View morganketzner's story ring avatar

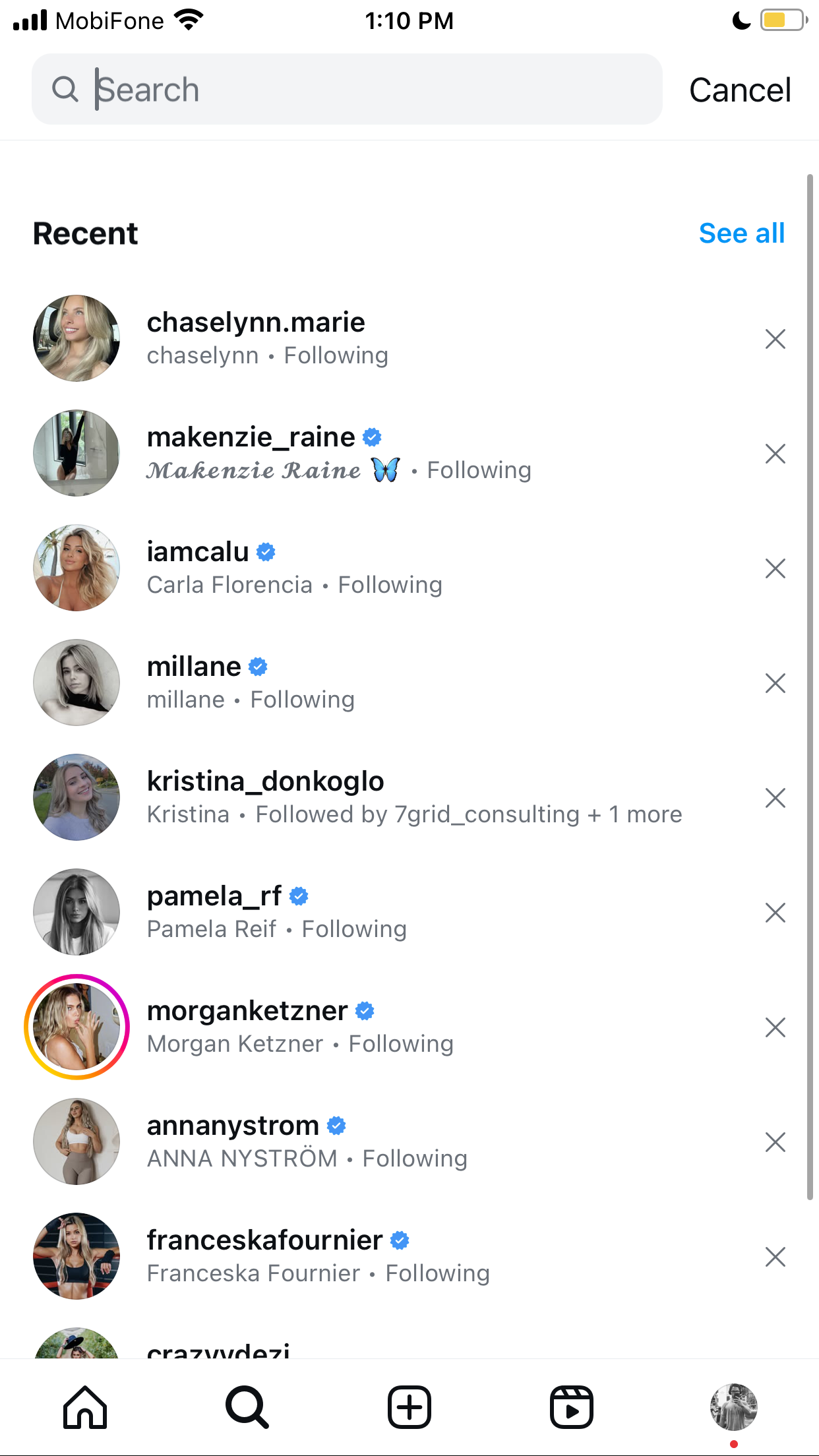click(76, 1027)
